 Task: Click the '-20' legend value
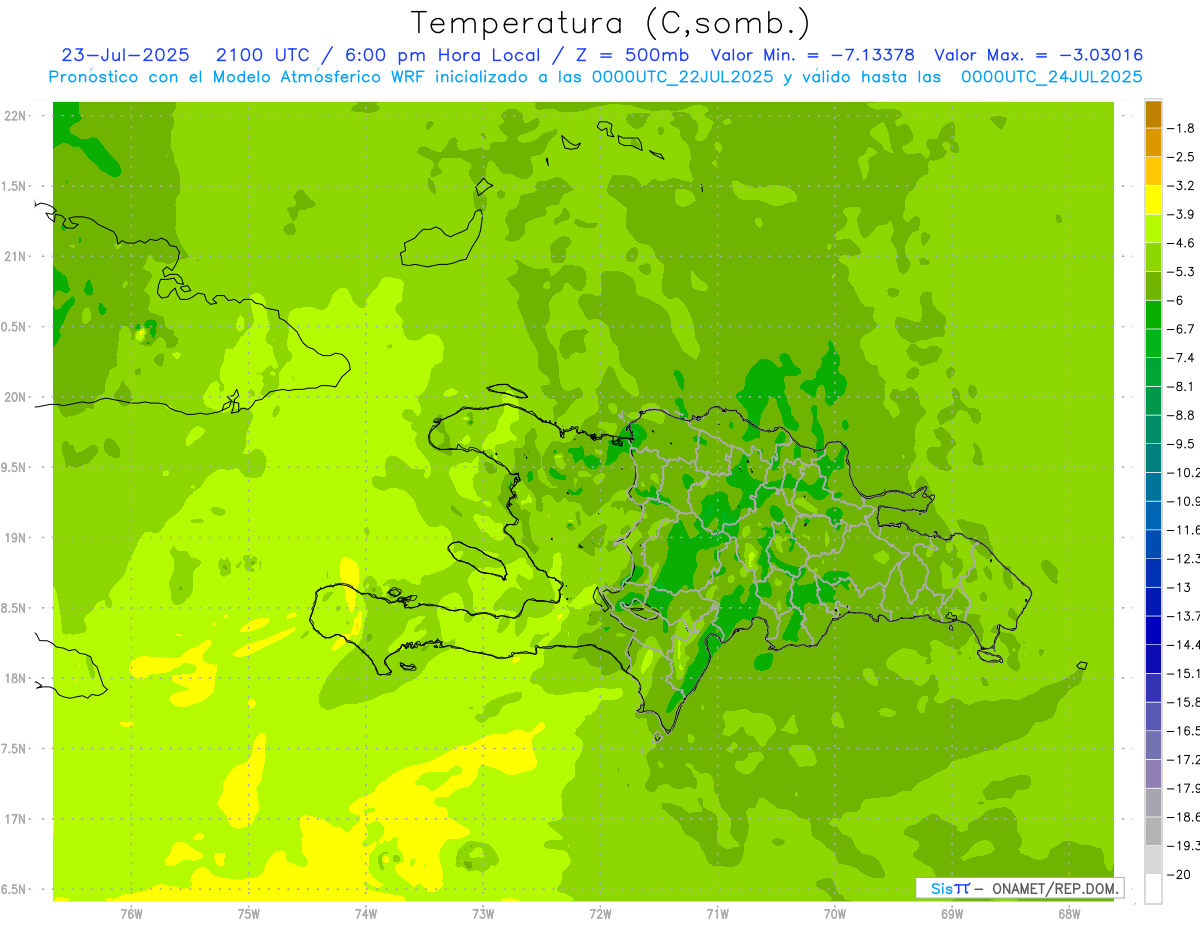pos(1179,874)
